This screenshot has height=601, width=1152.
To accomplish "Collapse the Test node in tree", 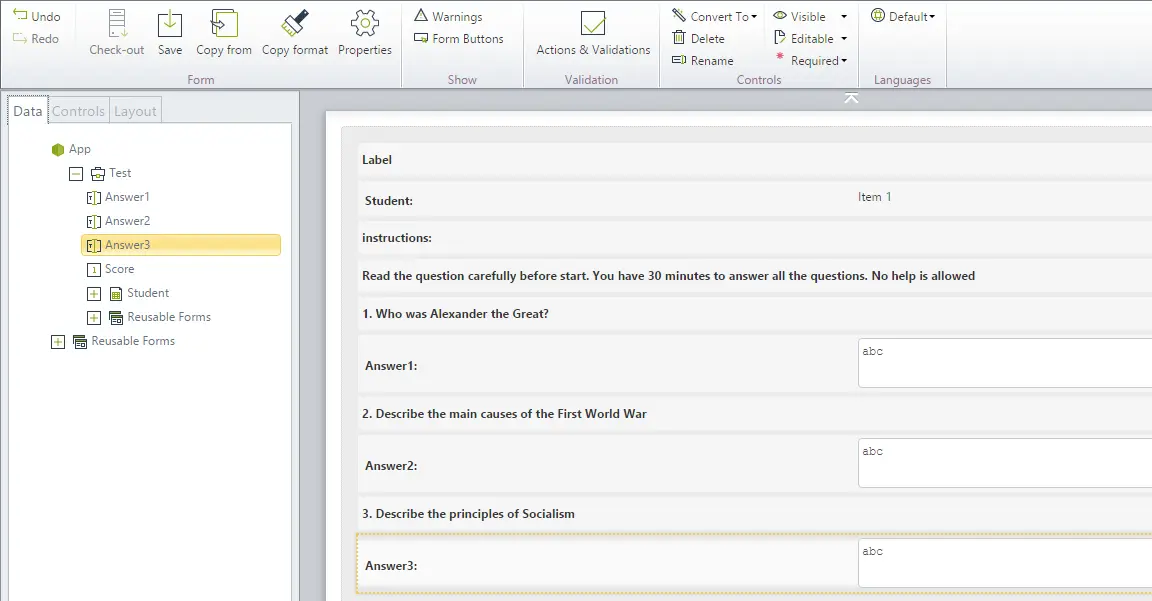I will click(76, 174).
